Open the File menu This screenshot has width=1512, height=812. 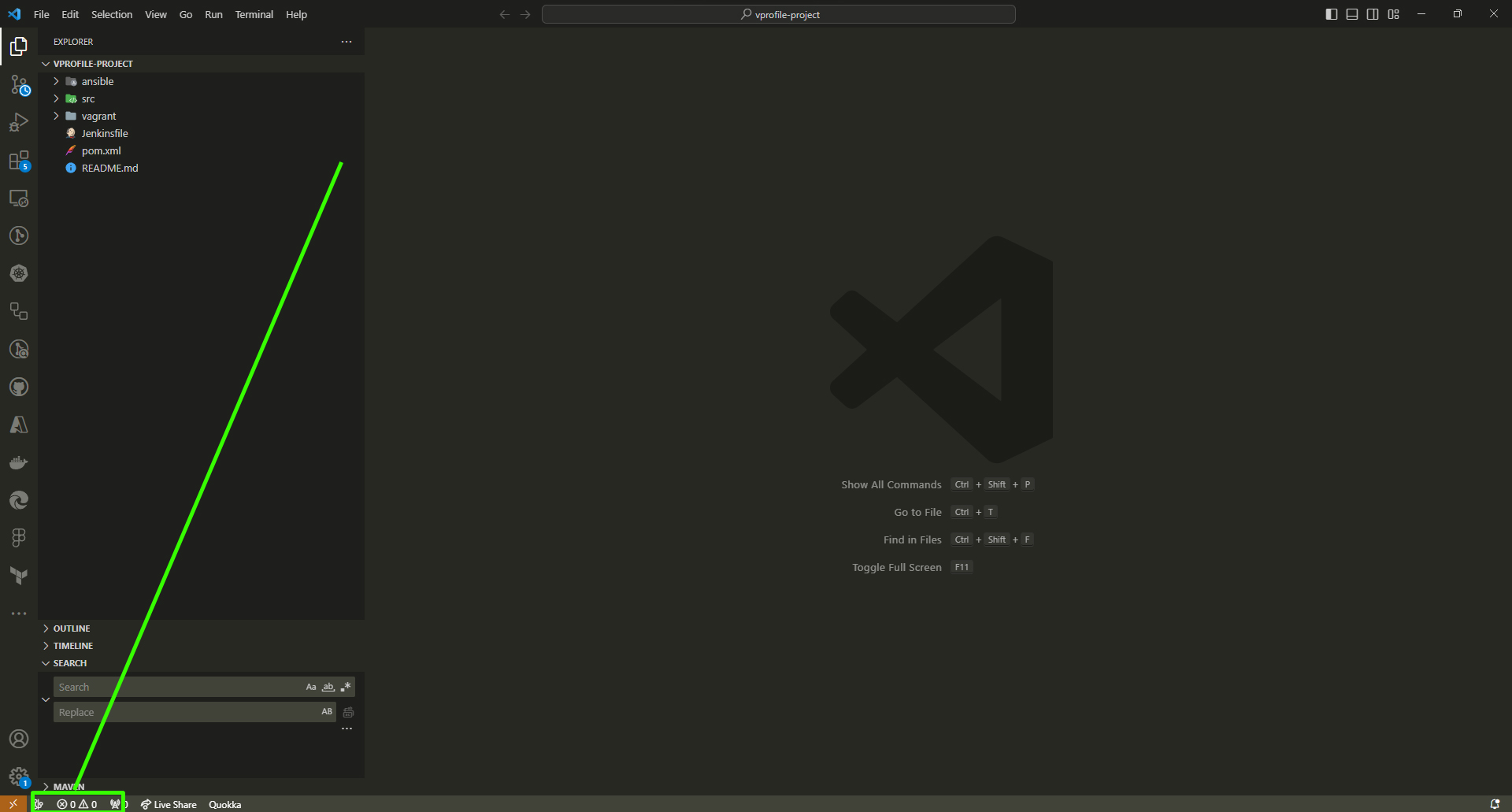[x=42, y=14]
